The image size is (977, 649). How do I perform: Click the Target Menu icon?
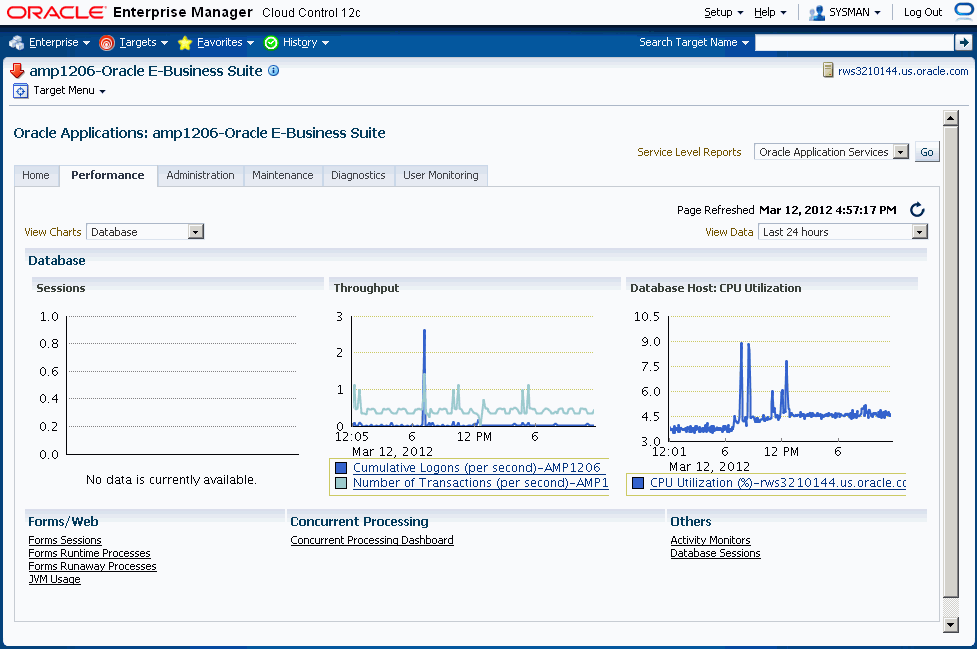click(x=21, y=91)
